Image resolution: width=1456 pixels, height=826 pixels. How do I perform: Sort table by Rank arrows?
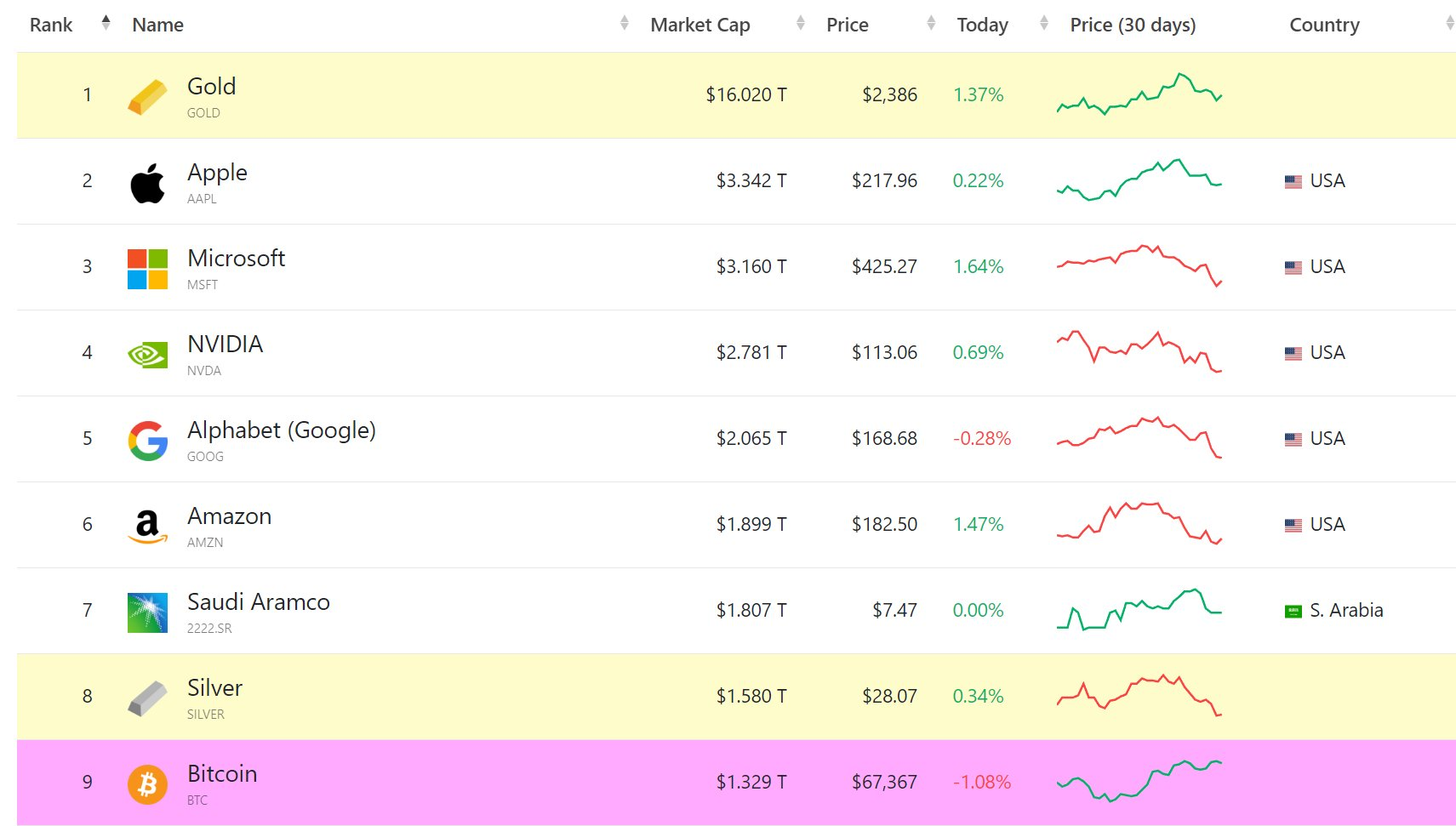(x=106, y=23)
